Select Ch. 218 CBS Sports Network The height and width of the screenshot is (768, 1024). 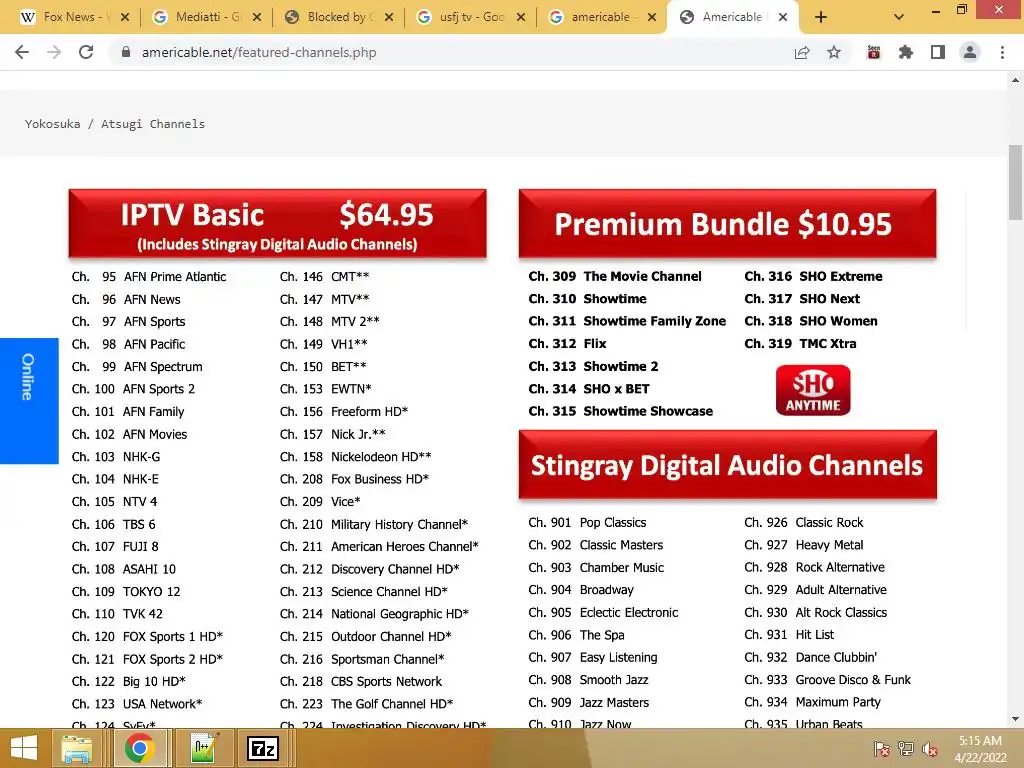[x=361, y=681]
